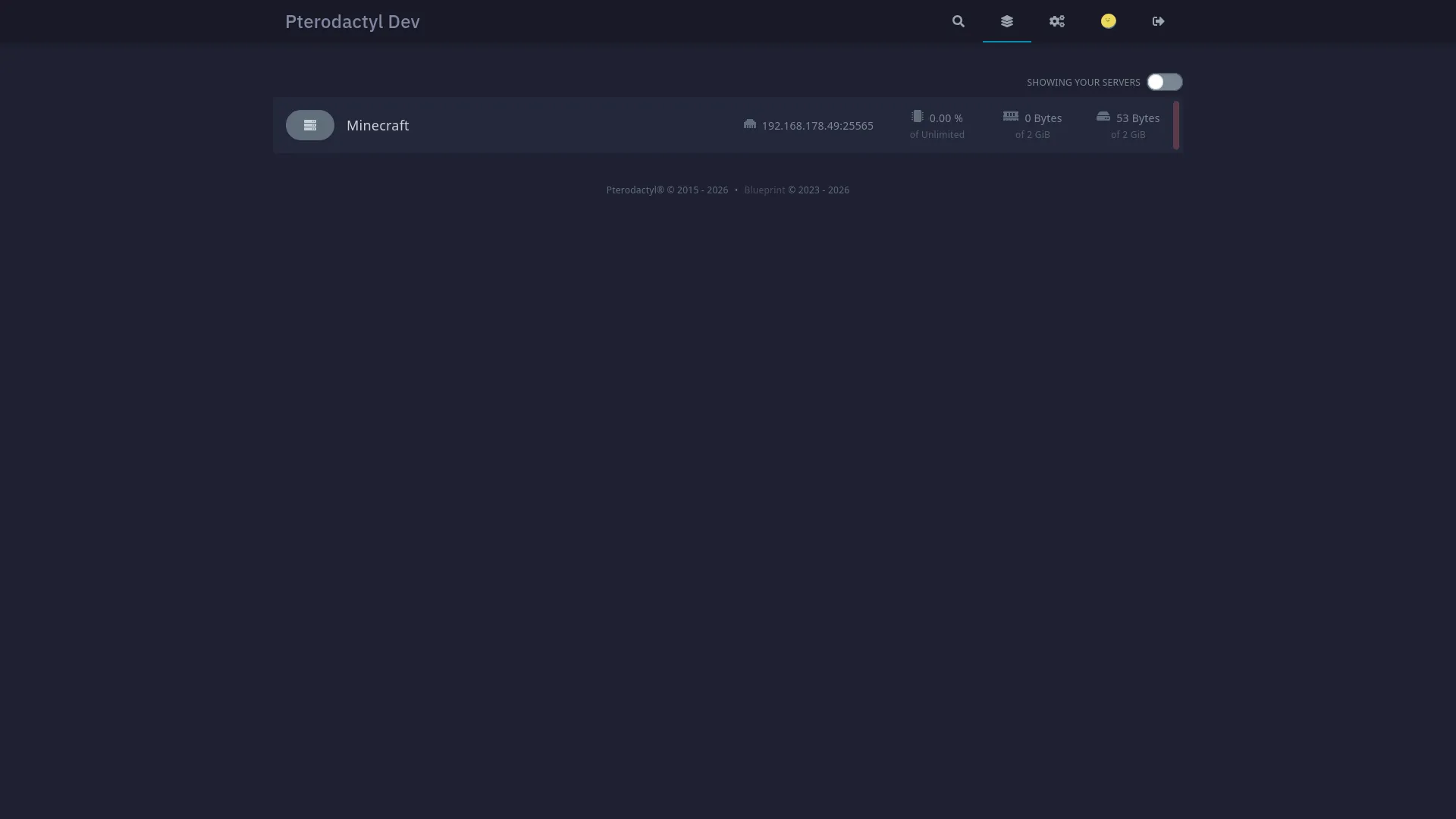
Task: Click the network icon beside the IP address
Action: pos(750,124)
